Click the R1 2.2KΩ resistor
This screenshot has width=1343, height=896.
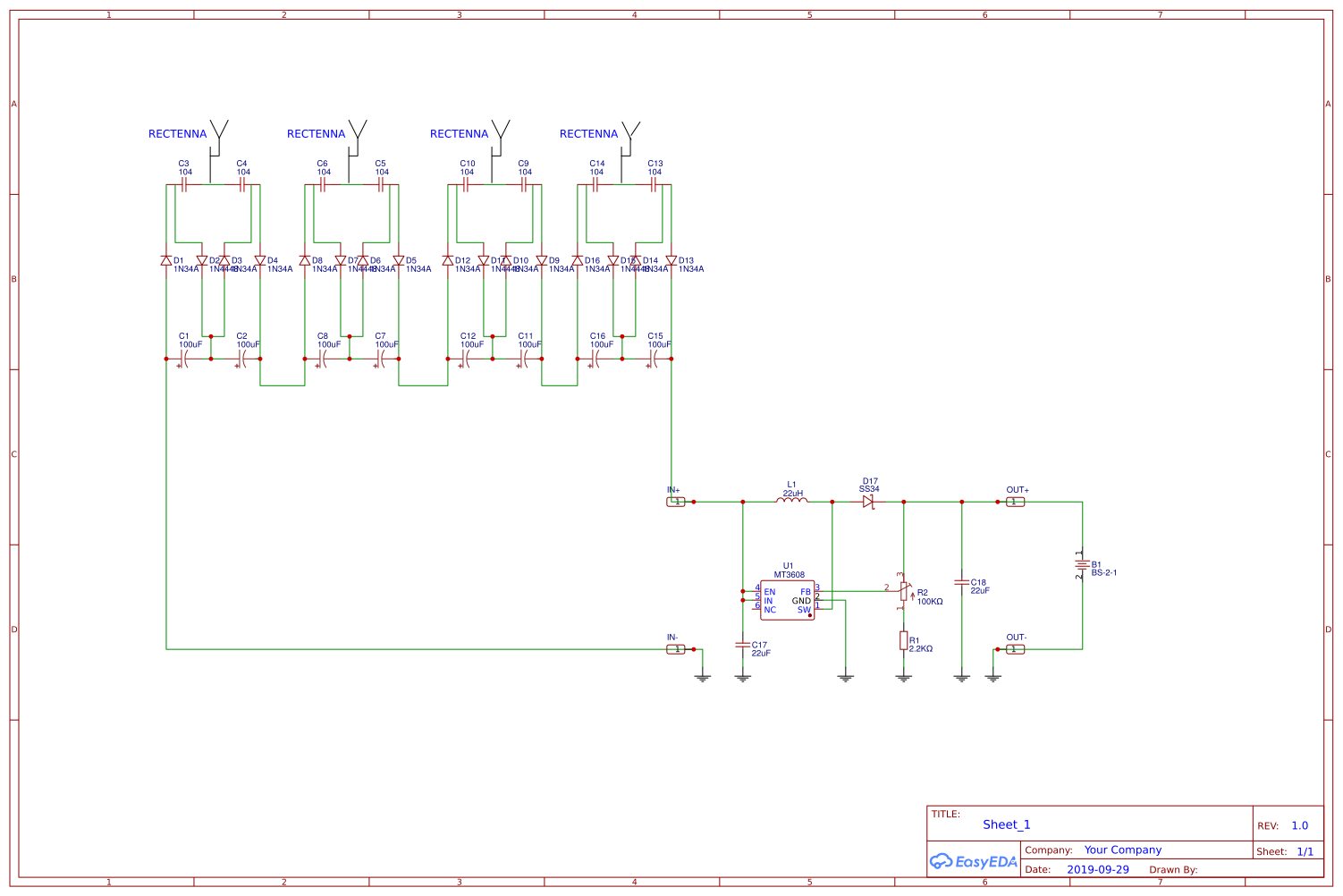click(x=903, y=640)
